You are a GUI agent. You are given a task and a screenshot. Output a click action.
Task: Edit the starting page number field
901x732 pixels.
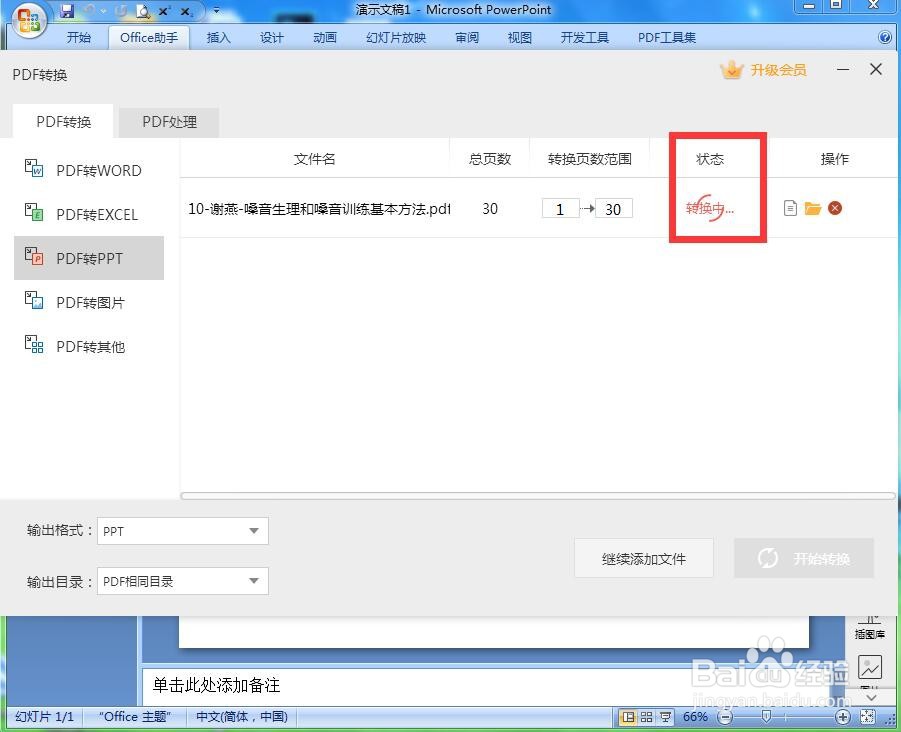pos(561,208)
